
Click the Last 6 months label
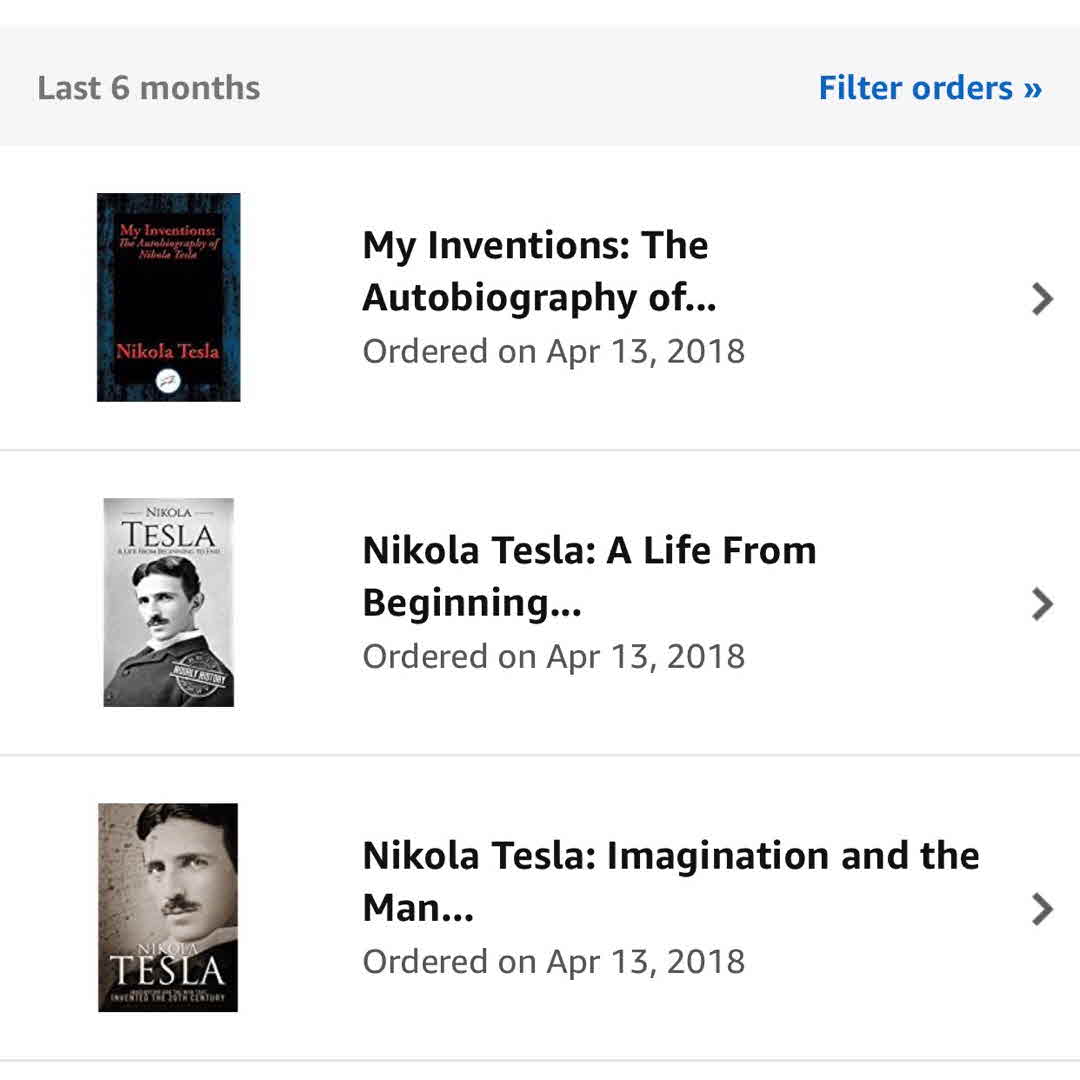pyautogui.click(x=149, y=88)
